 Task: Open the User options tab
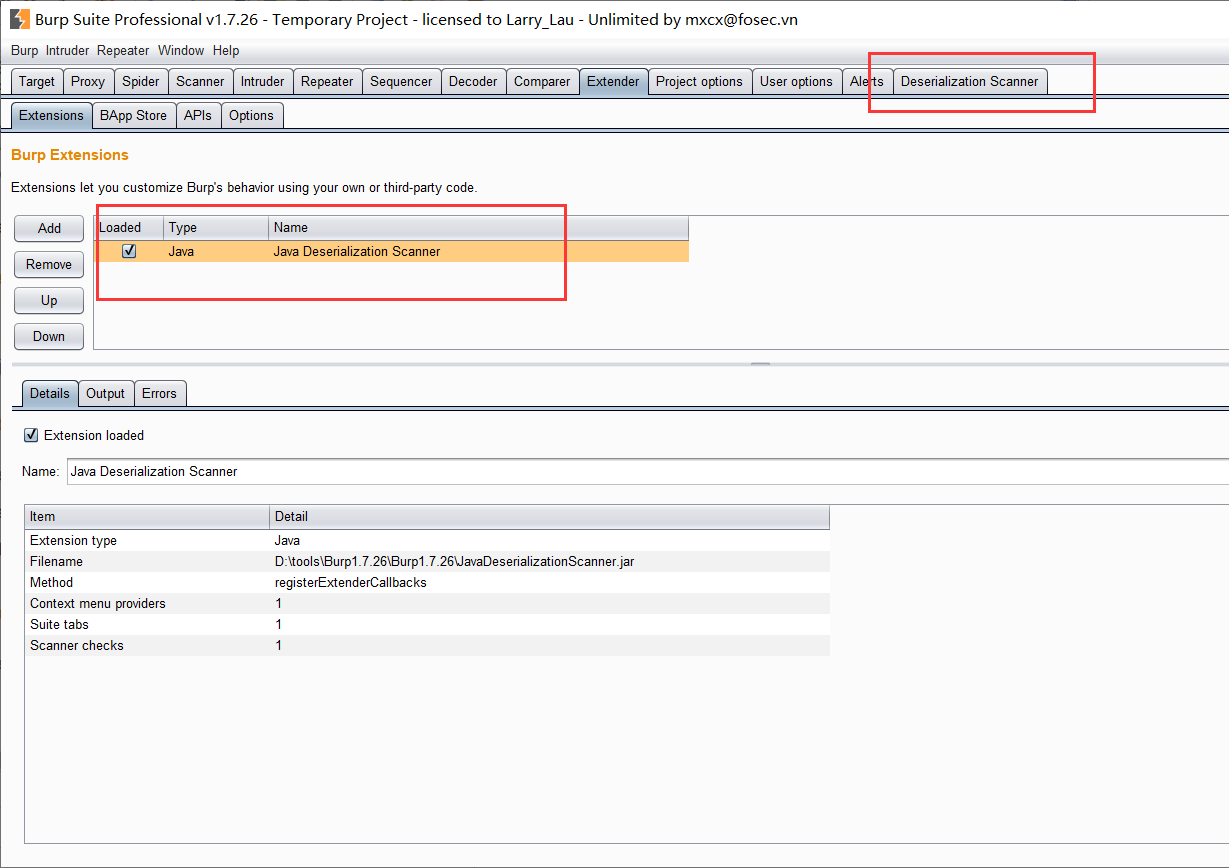coord(796,81)
